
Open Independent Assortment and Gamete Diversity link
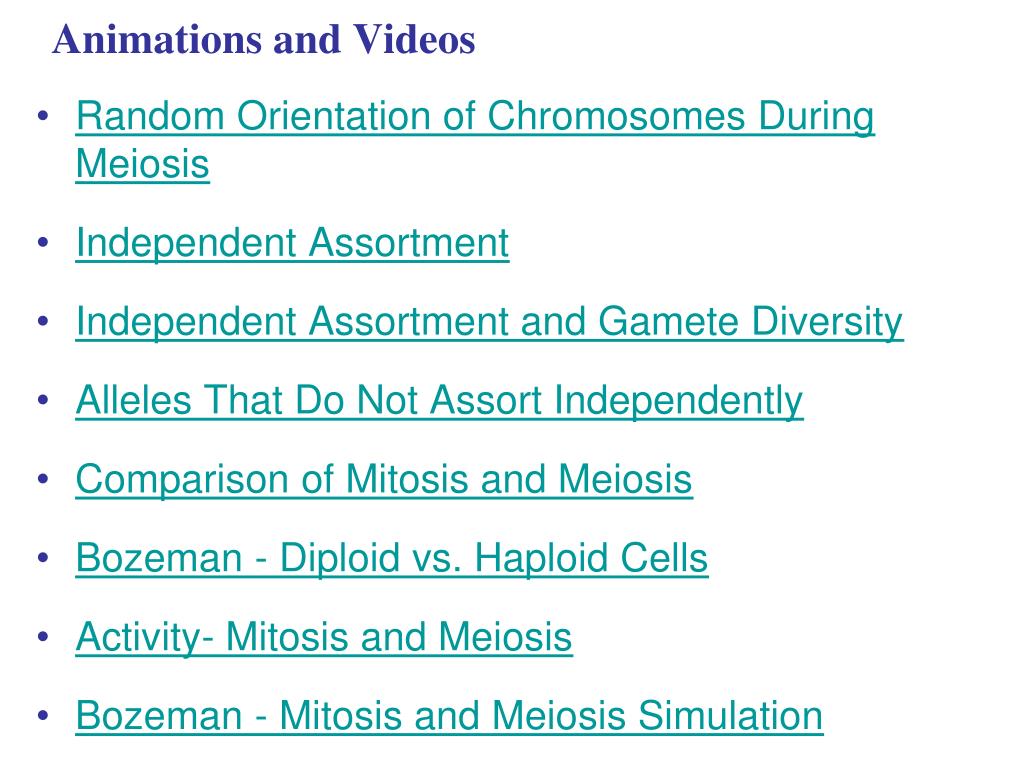point(489,322)
